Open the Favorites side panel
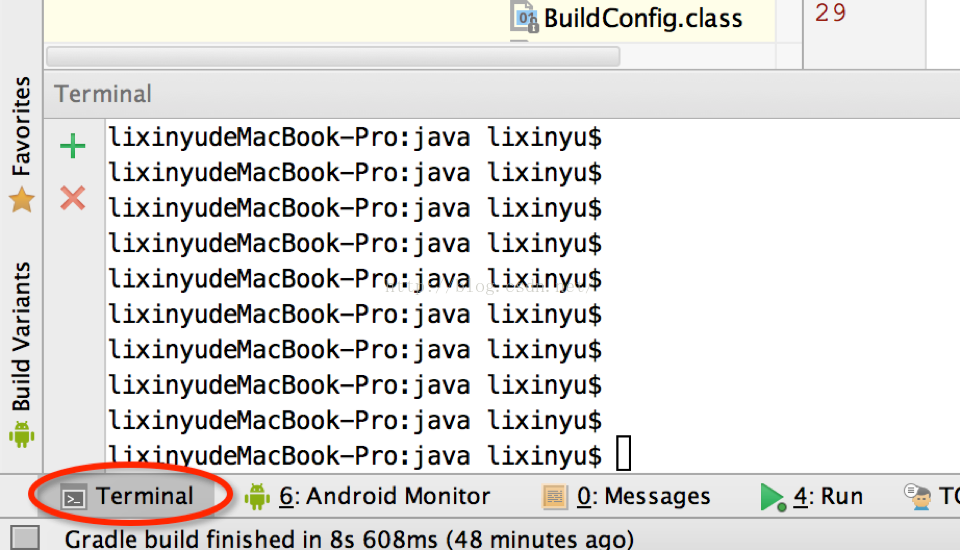This screenshot has height=550, width=960. point(21,126)
